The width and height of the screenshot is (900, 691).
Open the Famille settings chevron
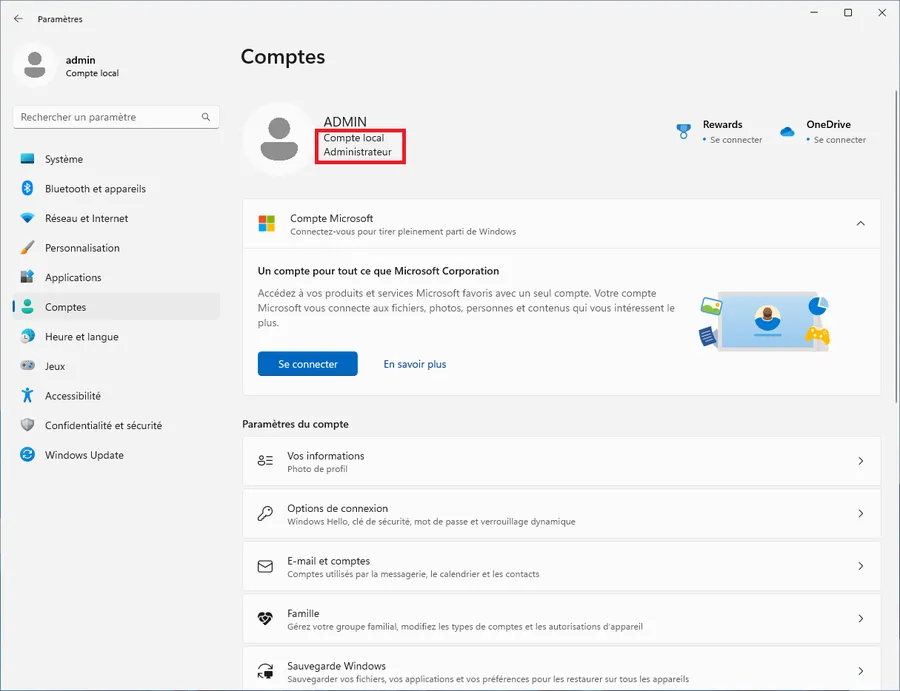point(860,619)
